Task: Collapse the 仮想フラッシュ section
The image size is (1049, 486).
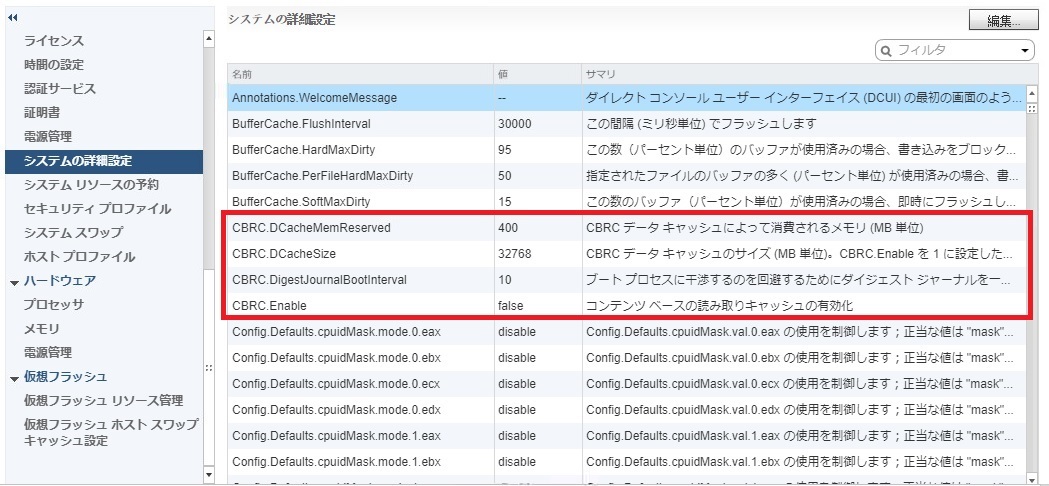Action: point(14,377)
